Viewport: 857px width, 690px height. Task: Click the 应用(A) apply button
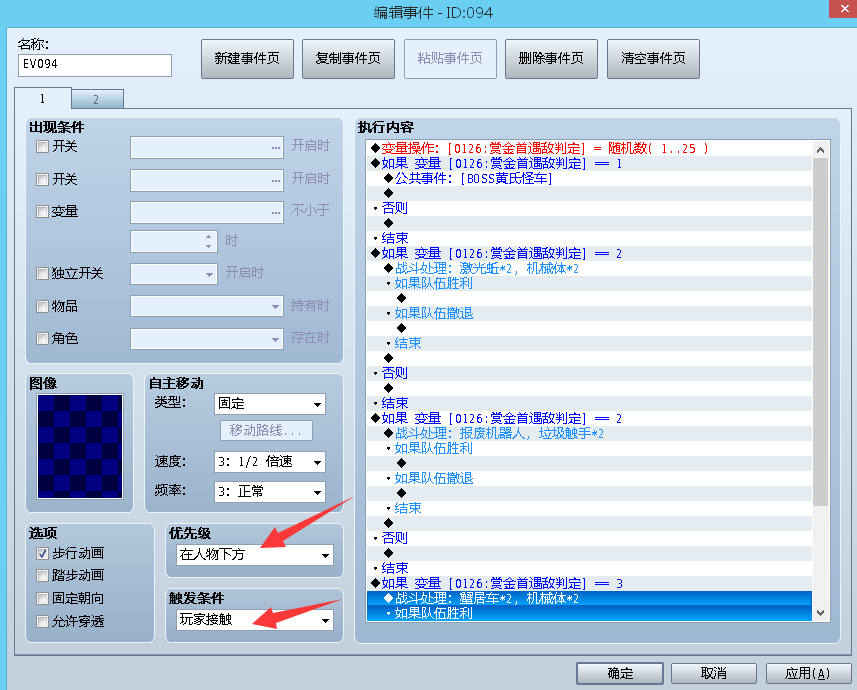(808, 673)
